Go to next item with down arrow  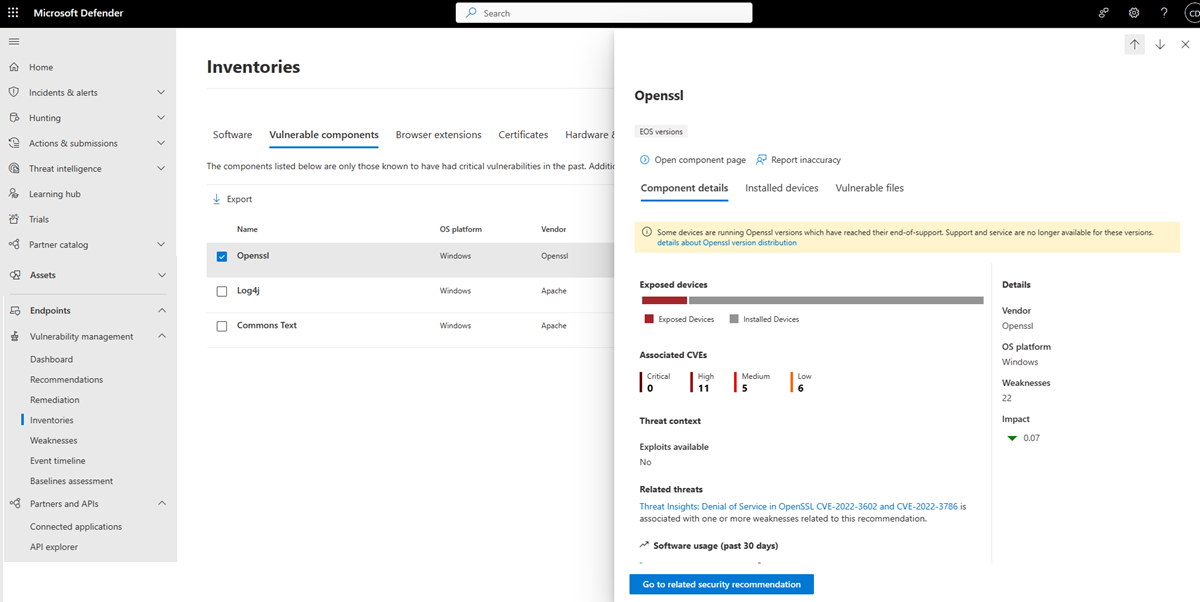click(x=1160, y=44)
